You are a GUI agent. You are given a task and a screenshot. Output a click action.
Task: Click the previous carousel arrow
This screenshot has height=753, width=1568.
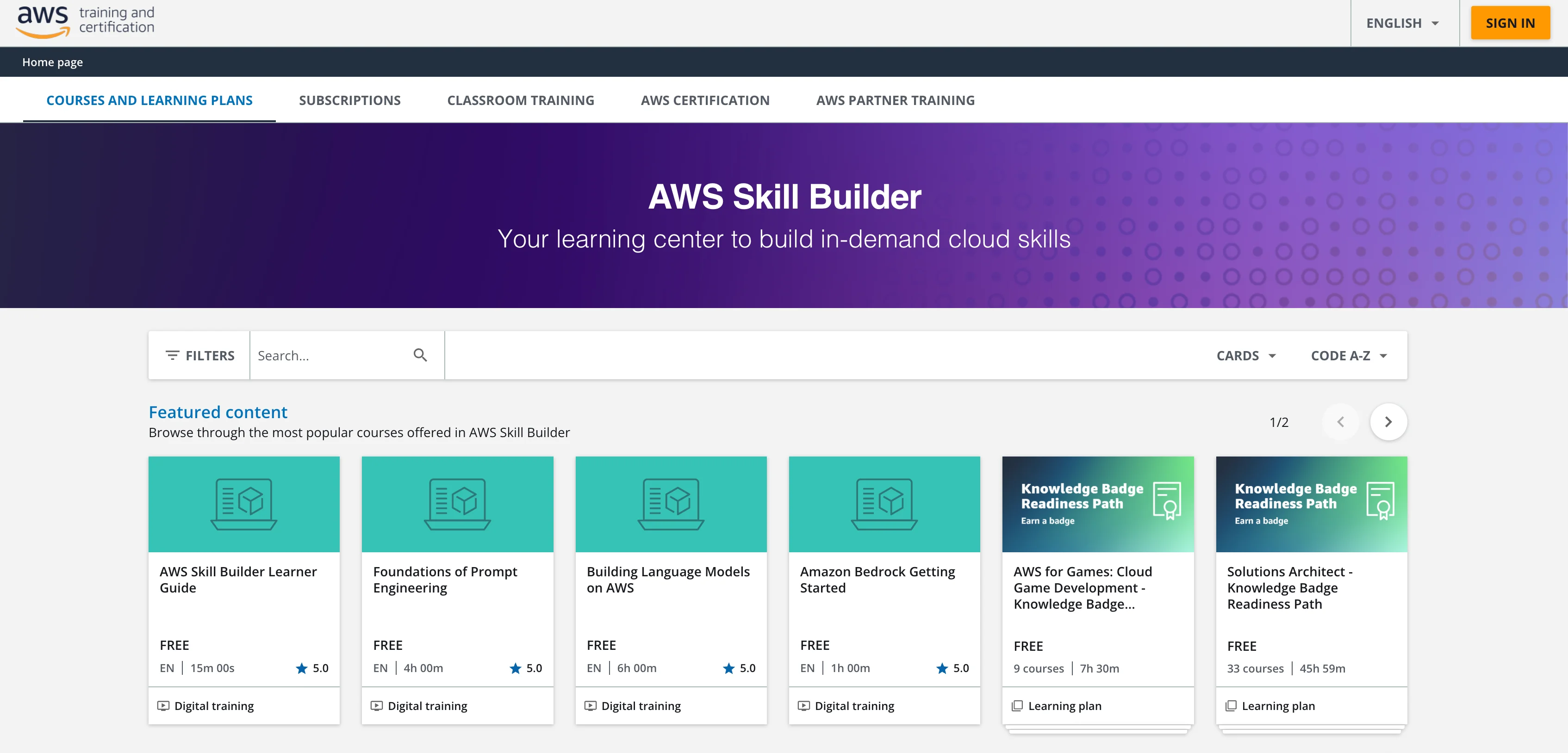(x=1340, y=421)
